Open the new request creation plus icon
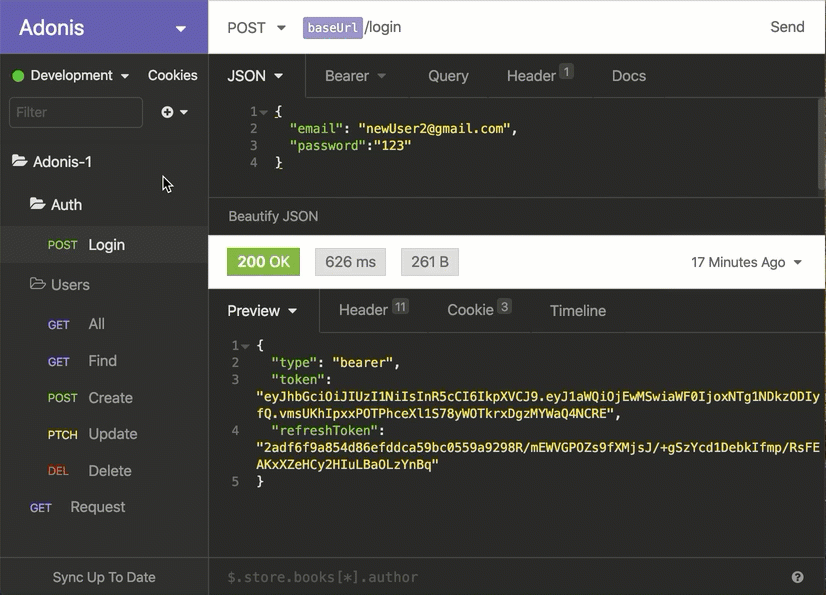Viewport: 826px width, 595px height. tap(167, 112)
